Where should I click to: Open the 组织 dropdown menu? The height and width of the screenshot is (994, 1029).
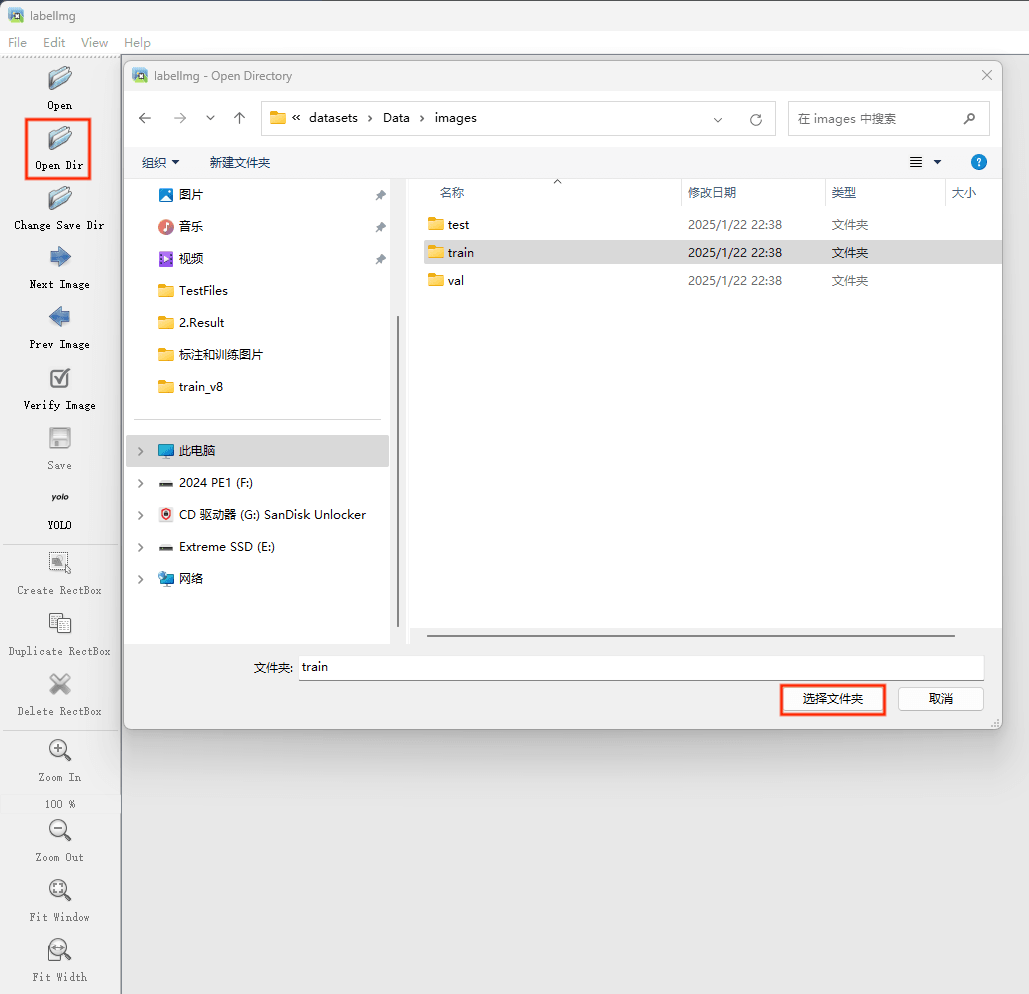[161, 163]
